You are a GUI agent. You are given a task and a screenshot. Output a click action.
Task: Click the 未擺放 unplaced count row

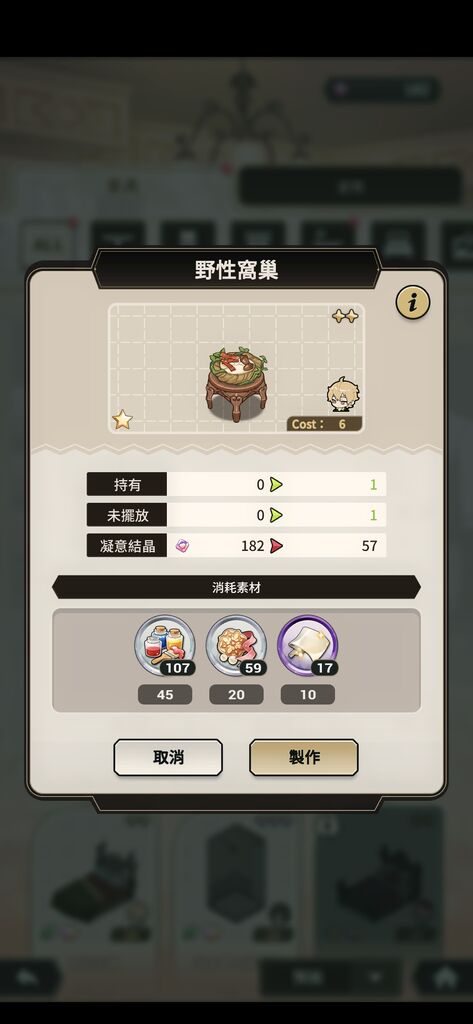click(236, 515)
